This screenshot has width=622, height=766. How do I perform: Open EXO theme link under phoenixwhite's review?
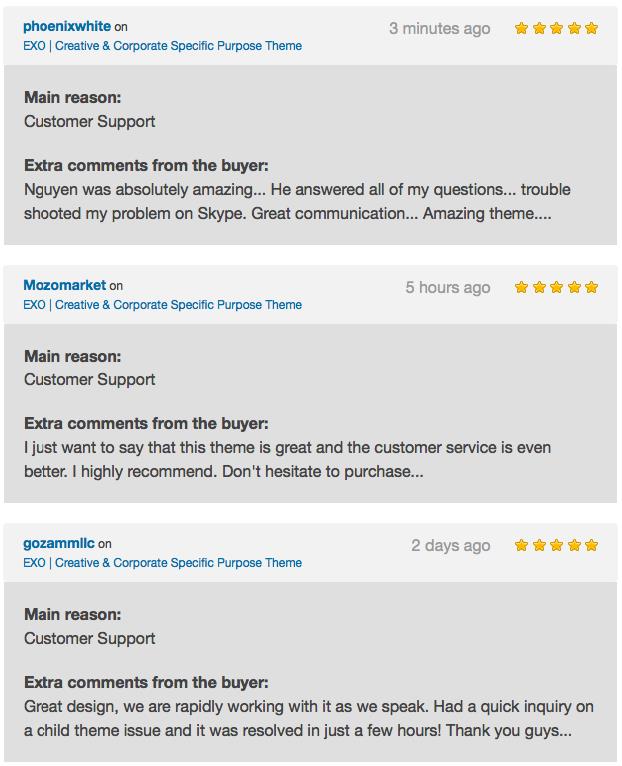(x=163, y=46)
